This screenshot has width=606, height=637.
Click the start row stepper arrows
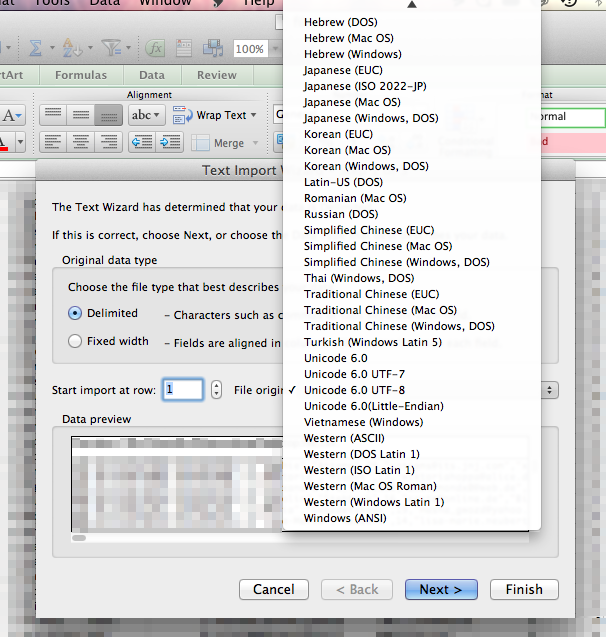tap(216, 390)
